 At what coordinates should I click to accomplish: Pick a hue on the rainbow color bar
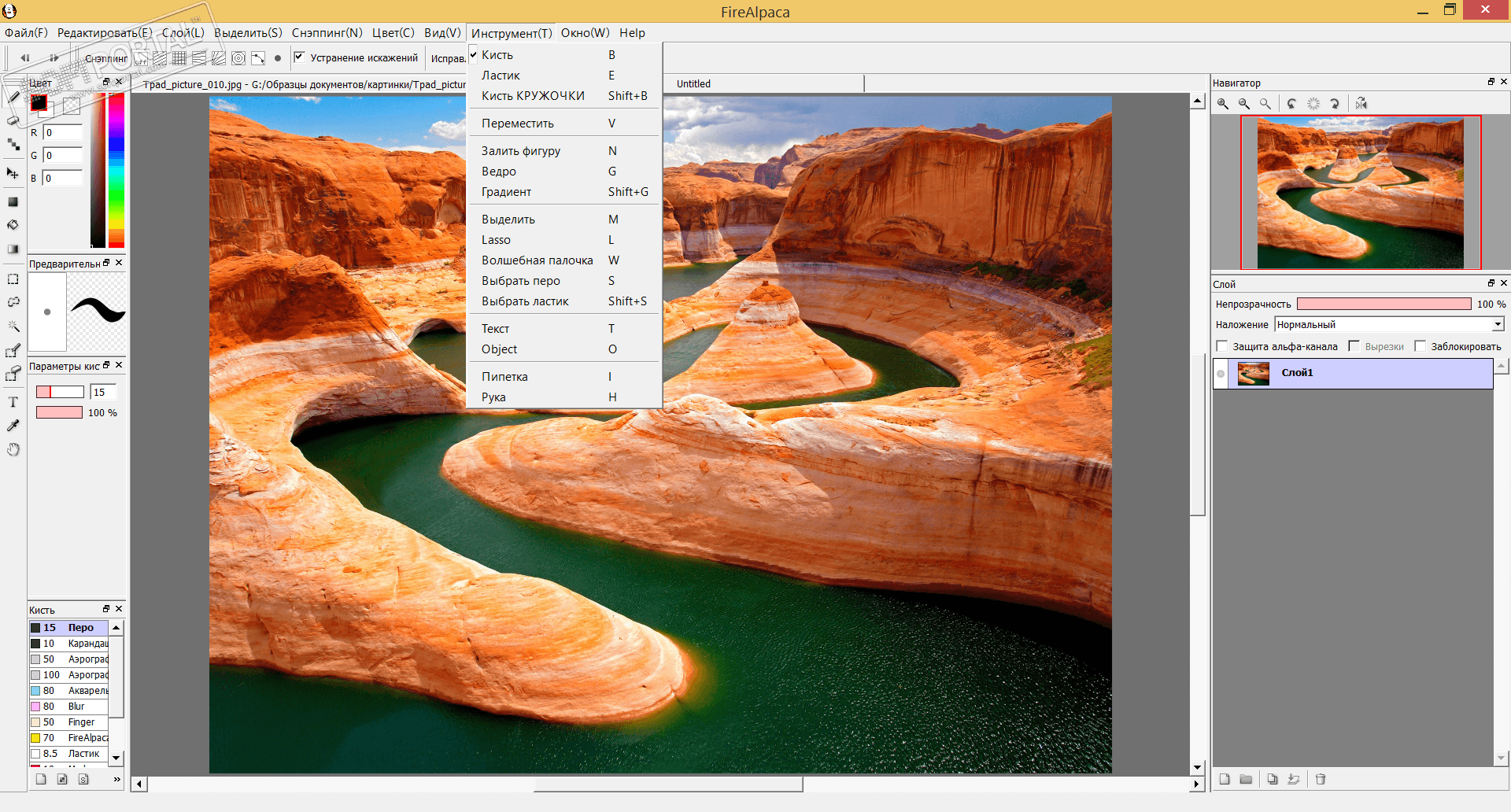[116, 171]
